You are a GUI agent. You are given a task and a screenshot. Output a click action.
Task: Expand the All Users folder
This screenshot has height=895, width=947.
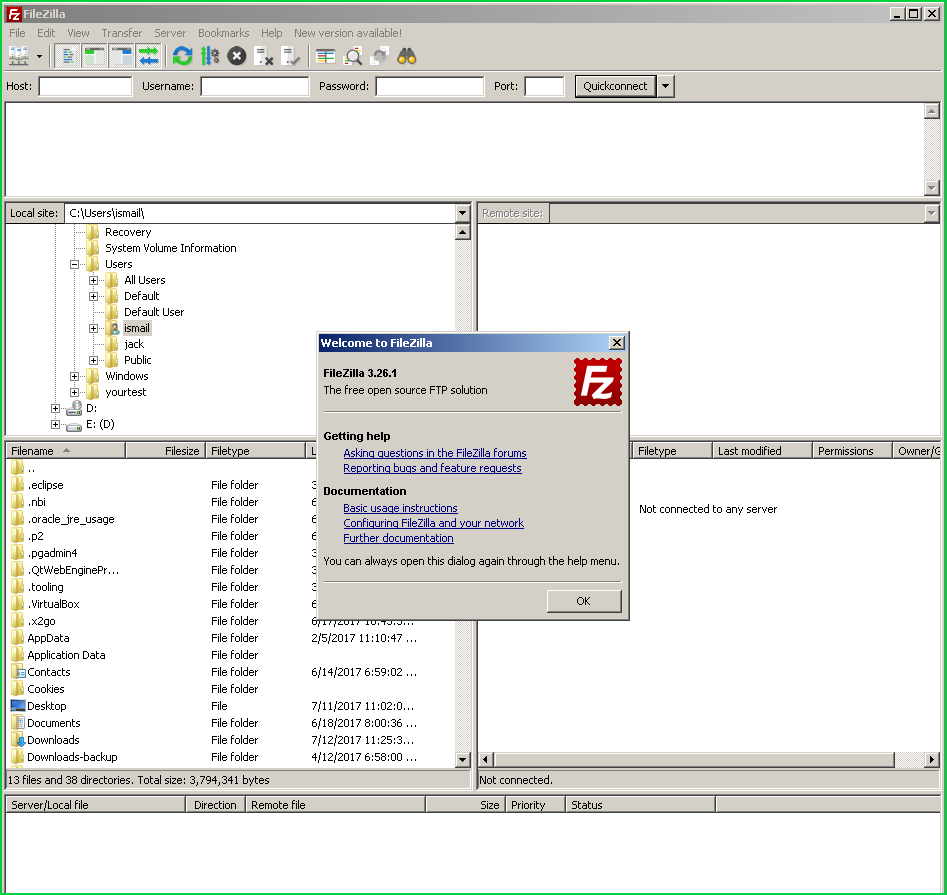click(x=94, y=280)
